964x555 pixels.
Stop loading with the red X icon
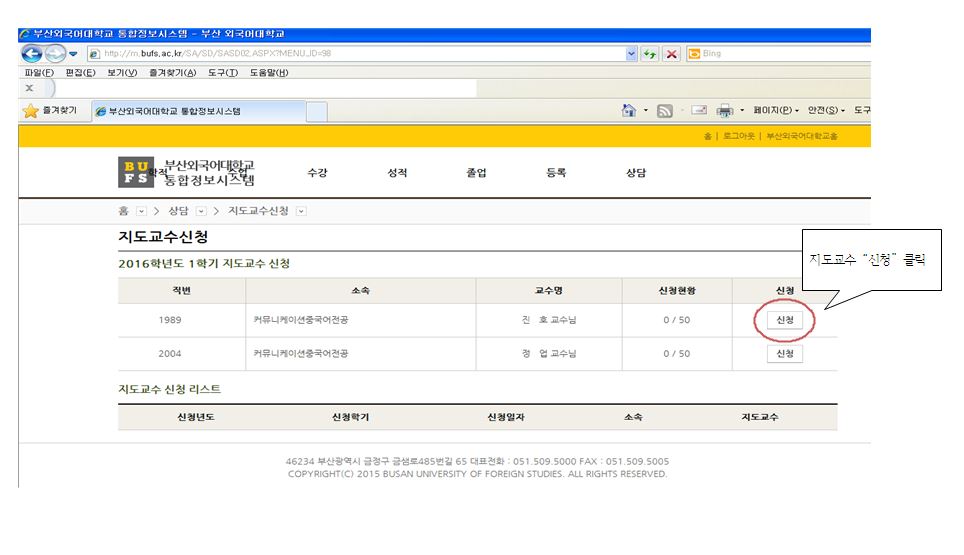point(671,53)
